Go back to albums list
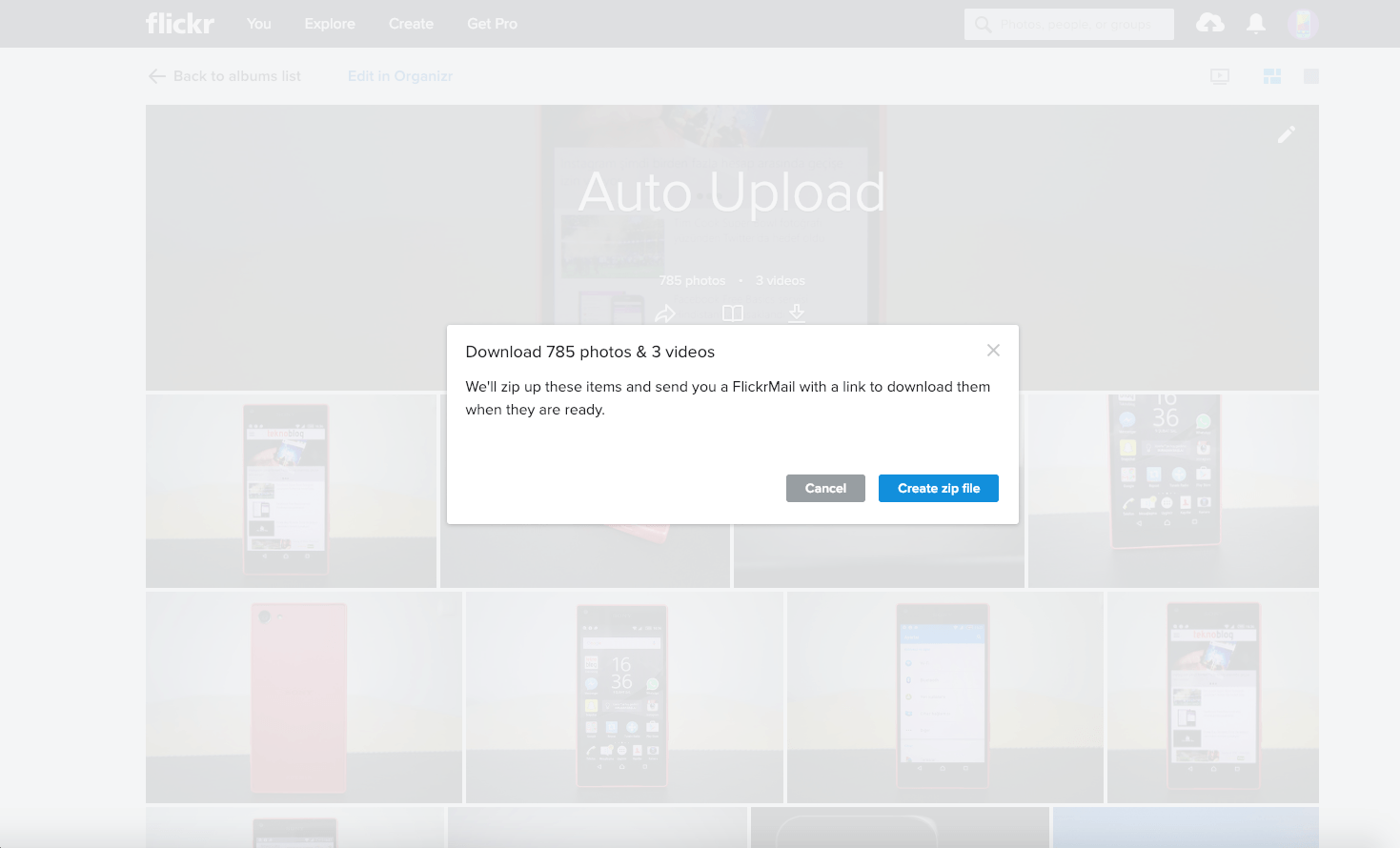The image size is (1400, 848). 225,76
